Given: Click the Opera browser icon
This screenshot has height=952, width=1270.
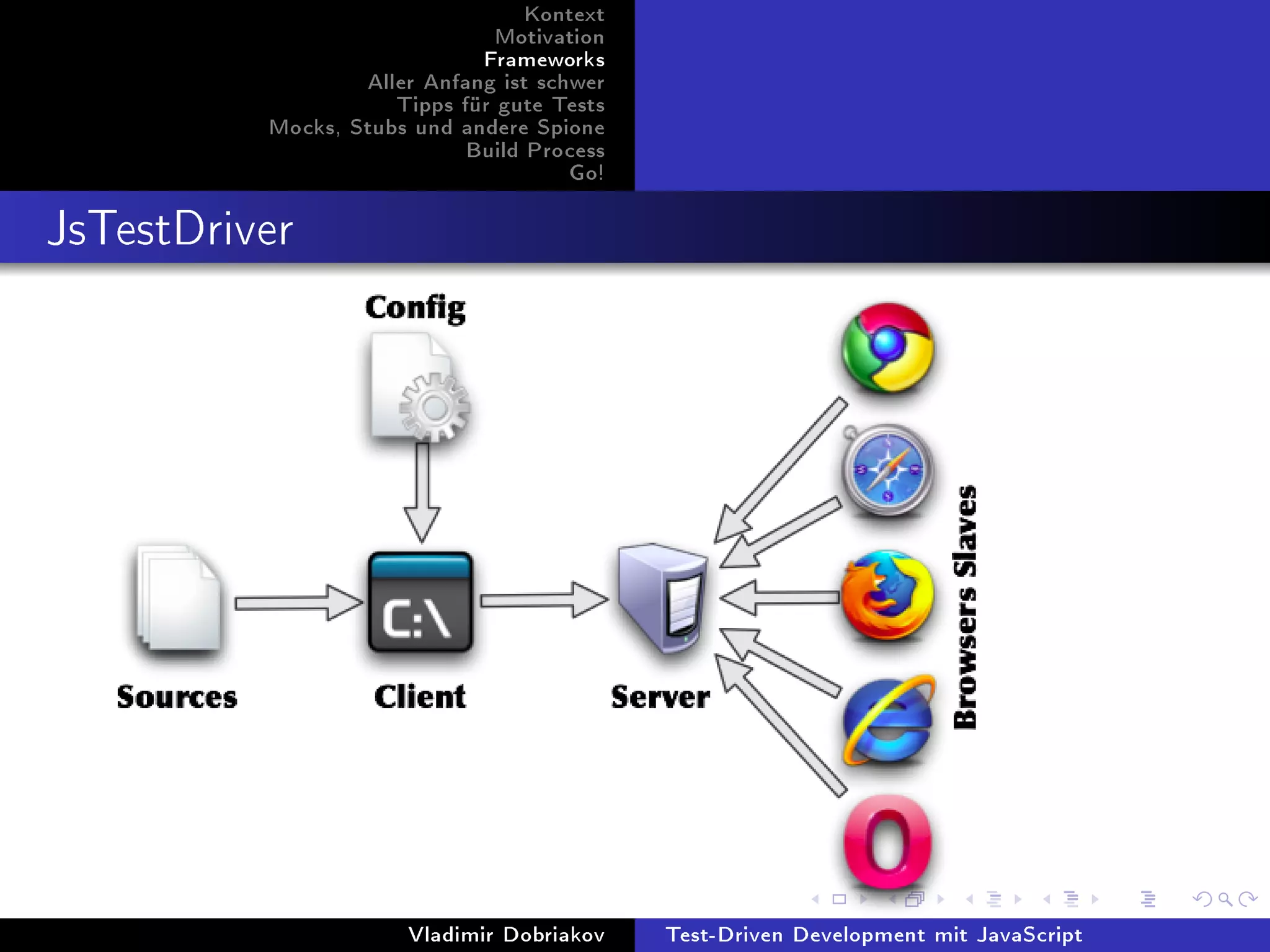Looking at the screenshot, I should pyautogui.click(x=888, y=841).
